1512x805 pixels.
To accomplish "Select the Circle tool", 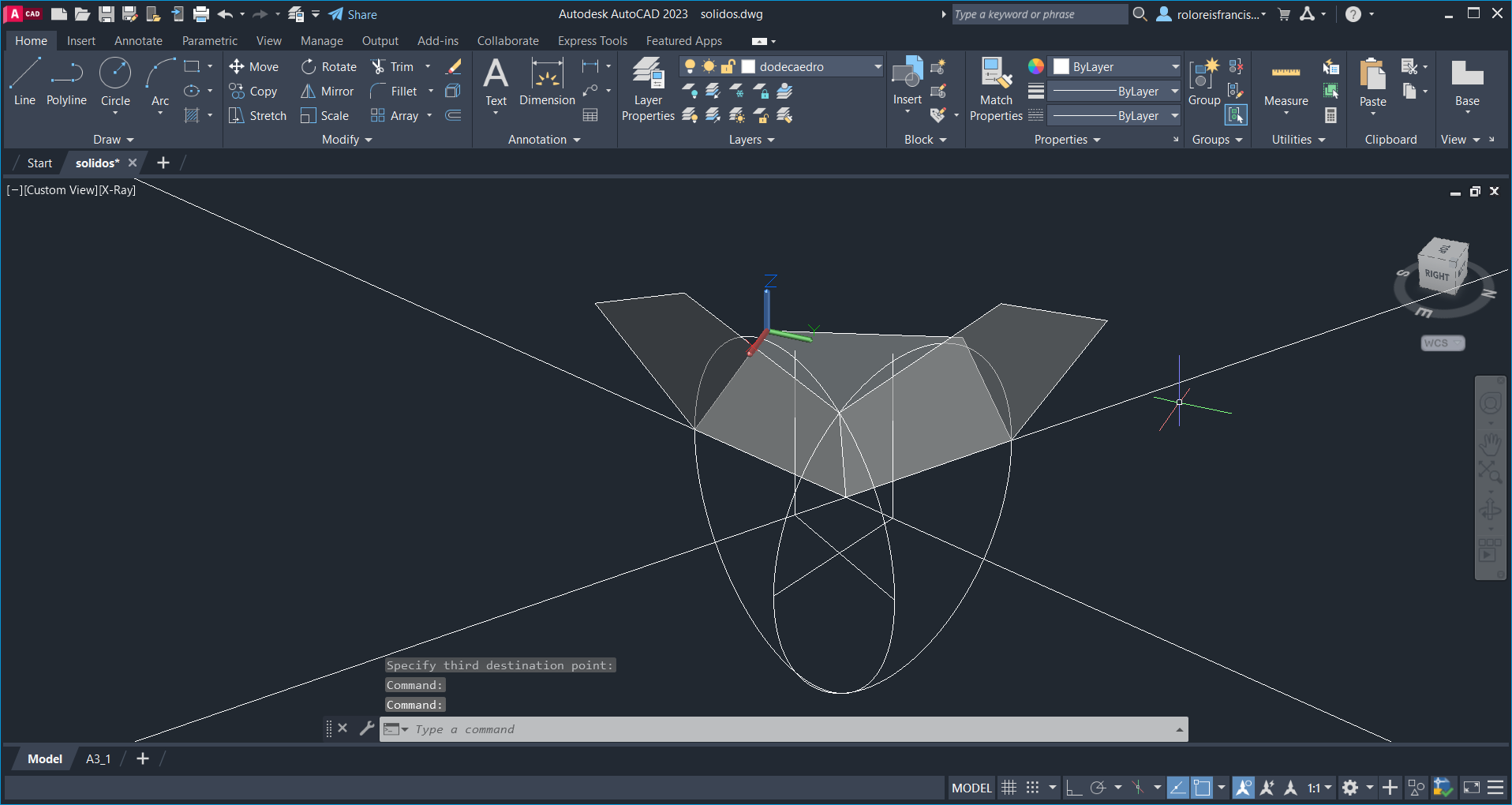I will point(115,81).
